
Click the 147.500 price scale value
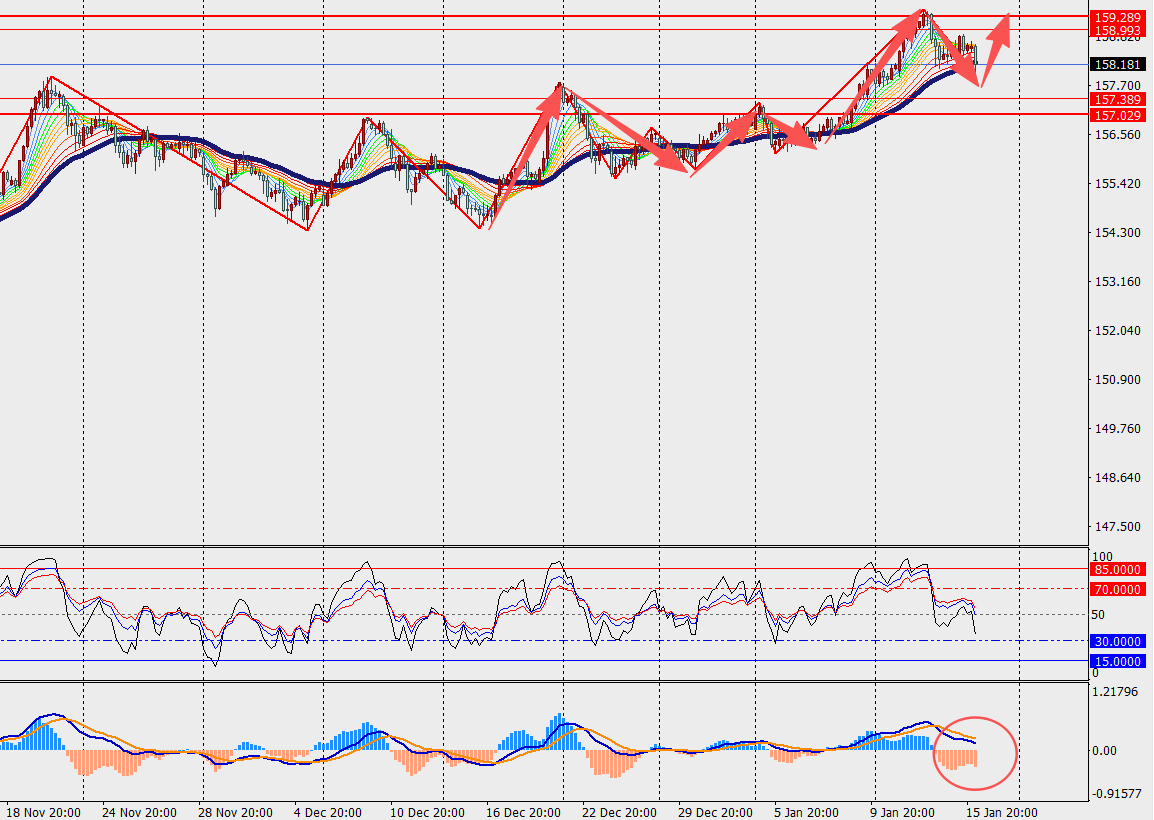click(x=1117, y=527)
